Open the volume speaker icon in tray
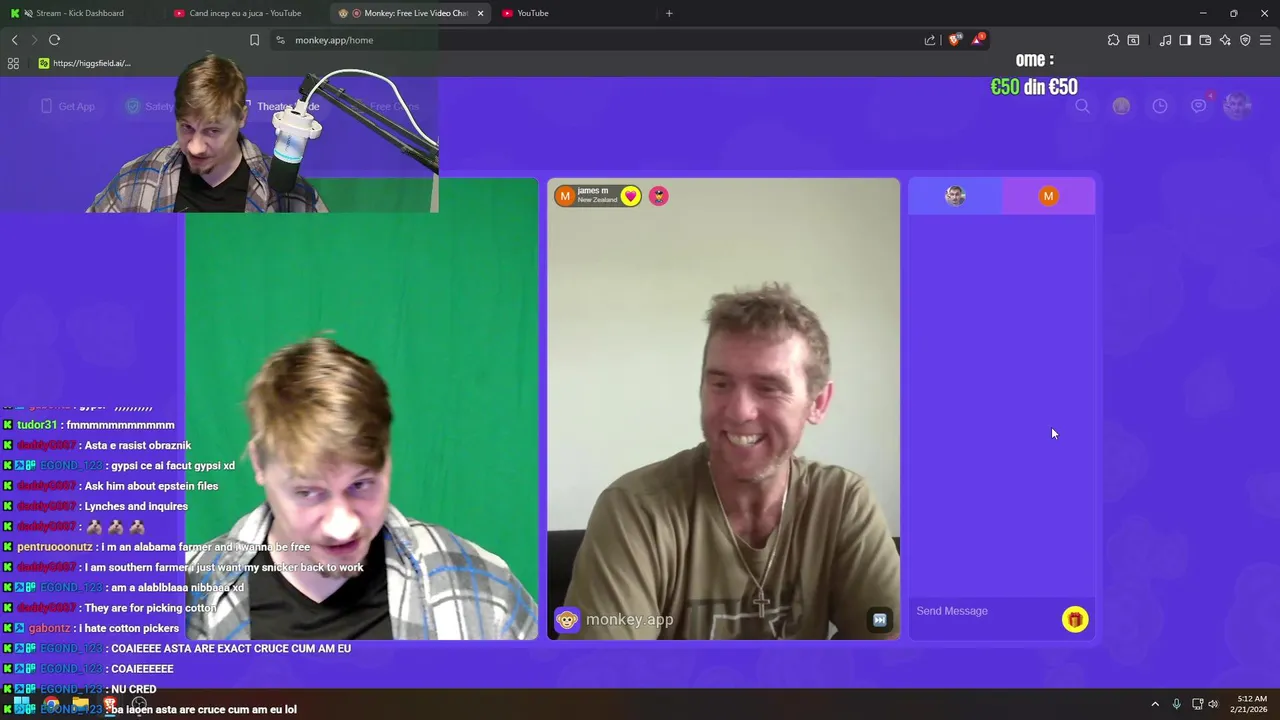1280x720 pixels. point(1213,704)
